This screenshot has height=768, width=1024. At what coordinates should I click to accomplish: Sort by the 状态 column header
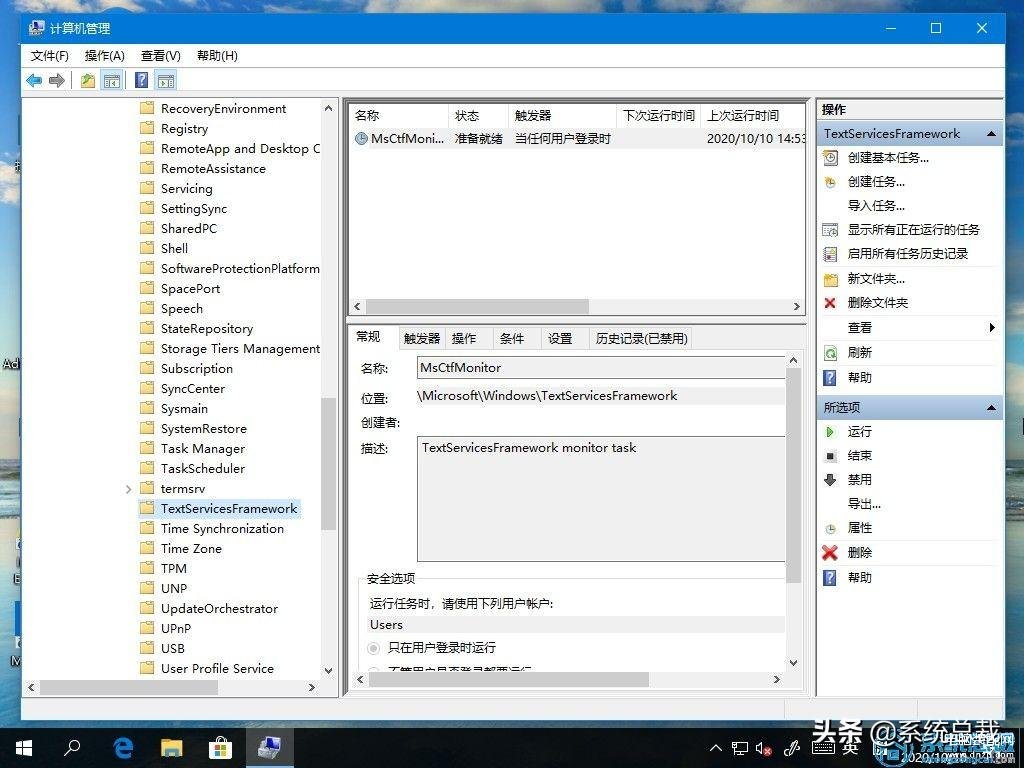click(x=478, y=116)
